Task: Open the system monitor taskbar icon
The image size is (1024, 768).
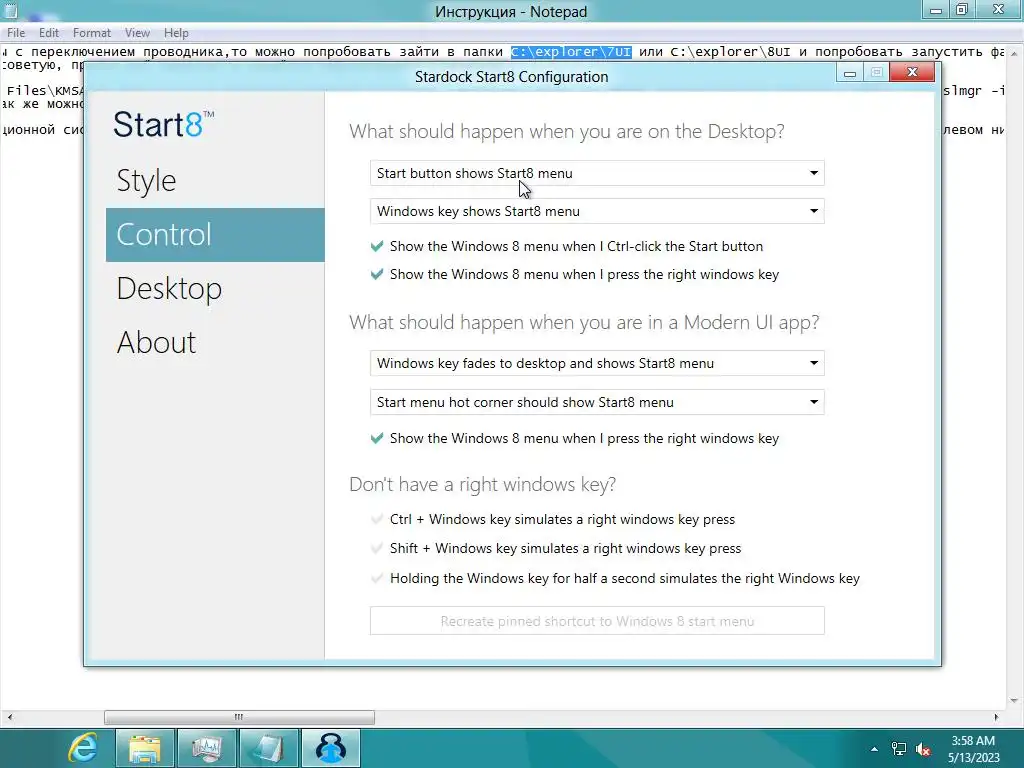Action: point(206,748)
